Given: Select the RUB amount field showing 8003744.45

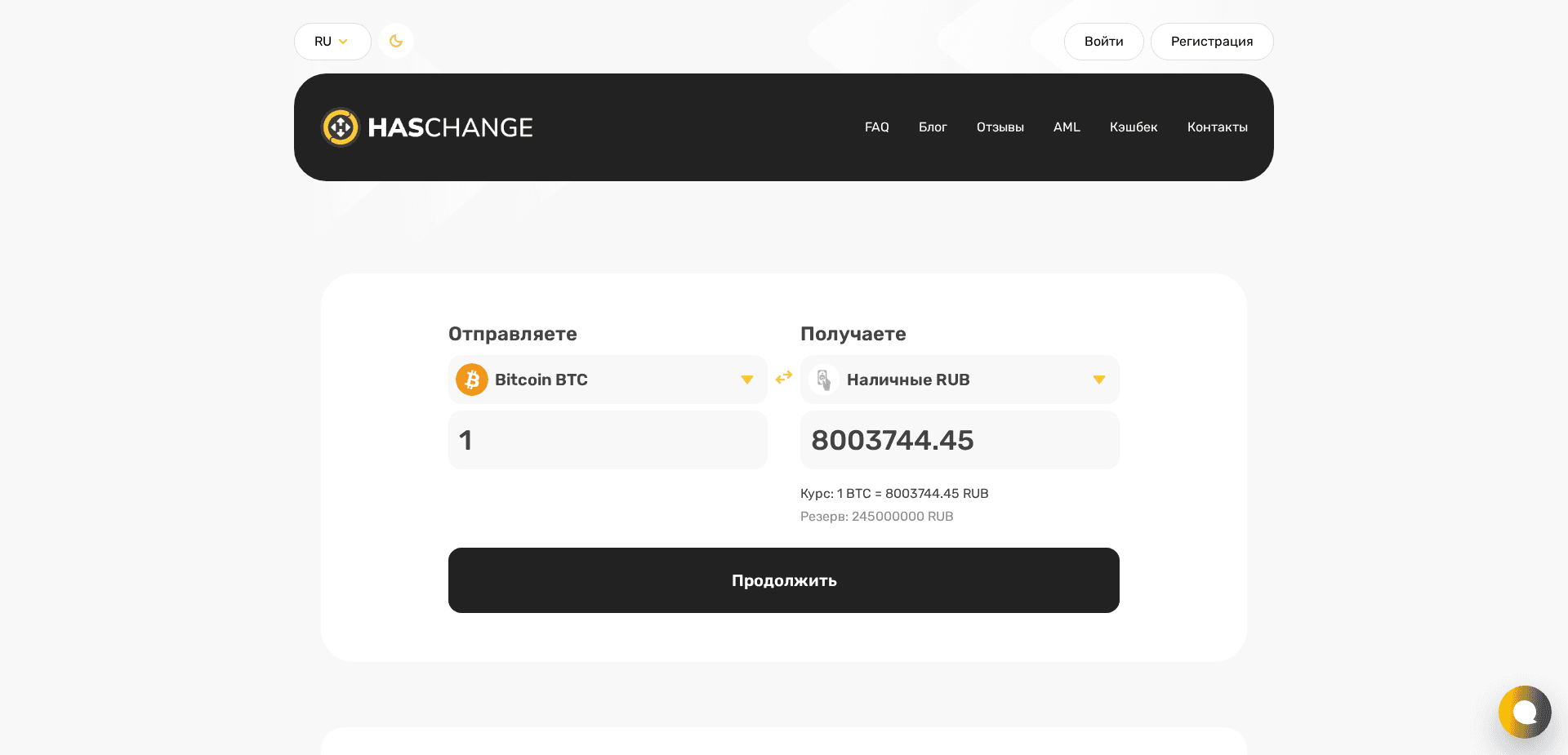Looking at the screenshot, I should coord(959,440).
